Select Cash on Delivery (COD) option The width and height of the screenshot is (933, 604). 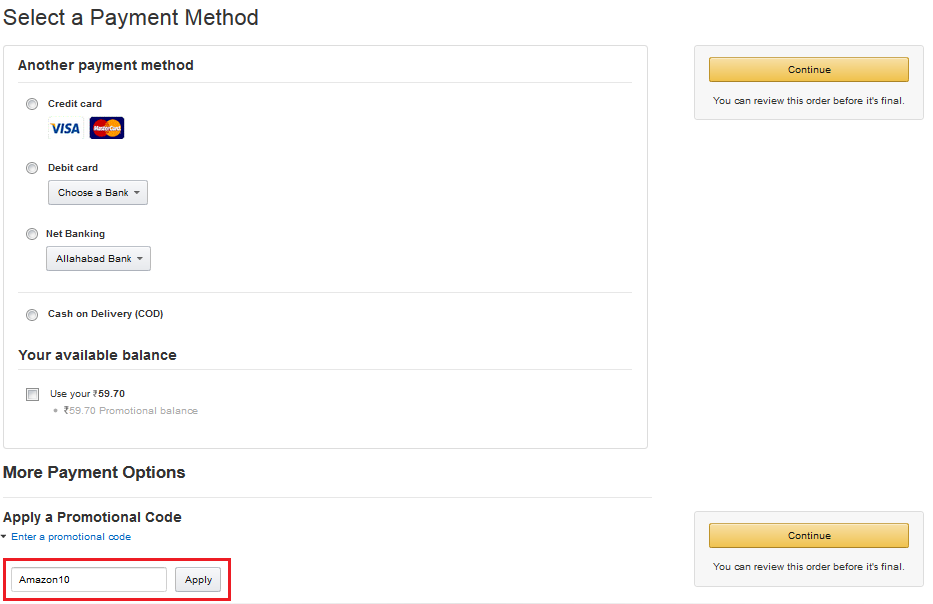point(32,315)
